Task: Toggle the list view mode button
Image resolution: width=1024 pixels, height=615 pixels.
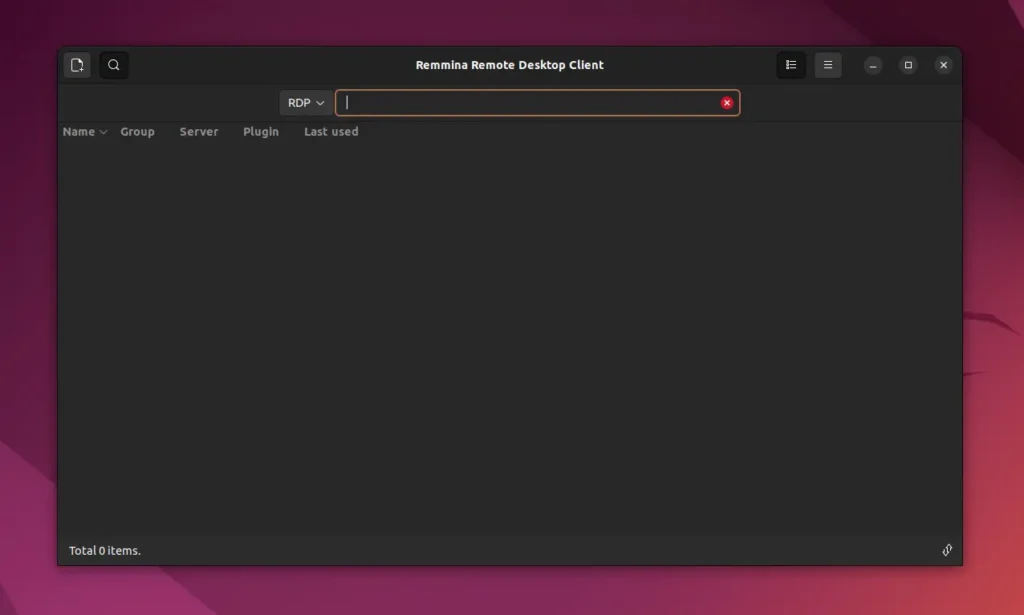Action: pyautogui.click(x=791, y=65)
